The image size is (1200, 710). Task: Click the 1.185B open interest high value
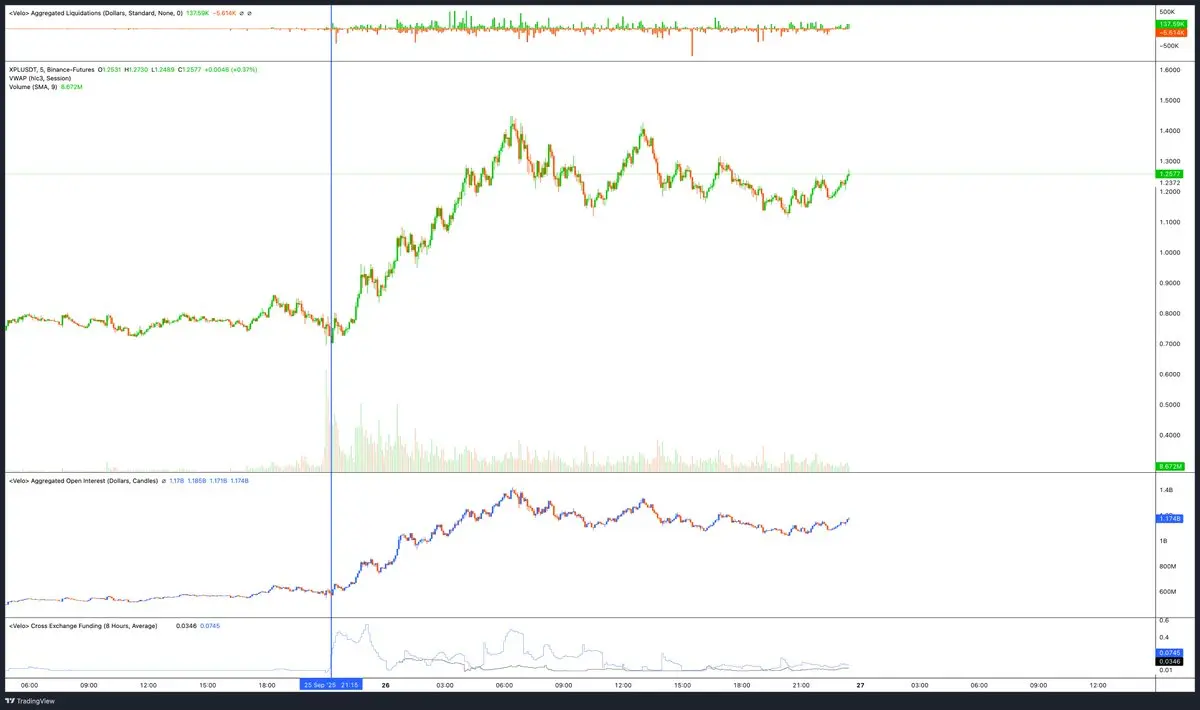198,481
